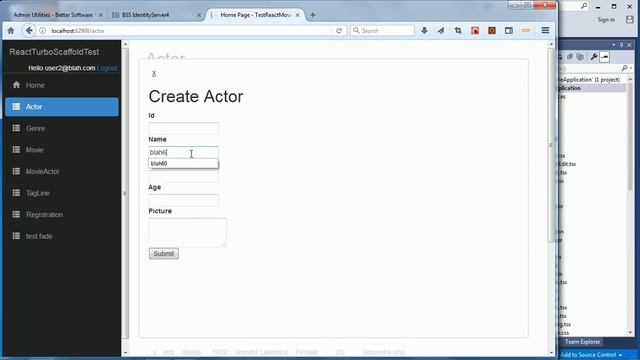Open the site information icon in address bar
This screenshot has height=360, width=640.
[x=42, y=31]
